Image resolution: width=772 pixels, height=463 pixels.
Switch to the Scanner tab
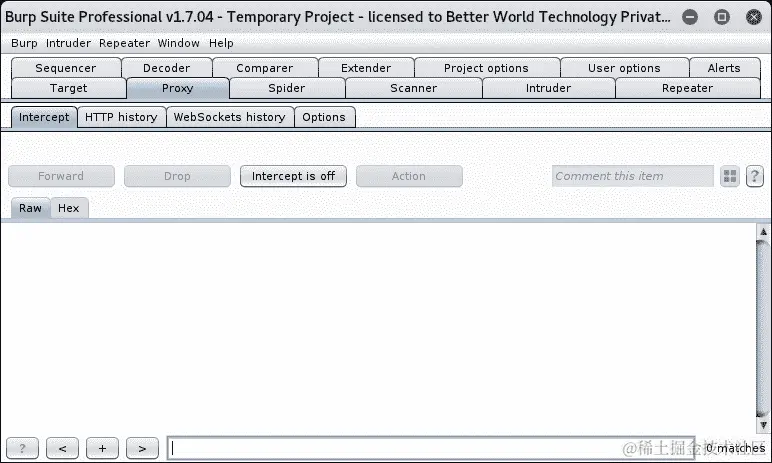click(x=414, y=88)
